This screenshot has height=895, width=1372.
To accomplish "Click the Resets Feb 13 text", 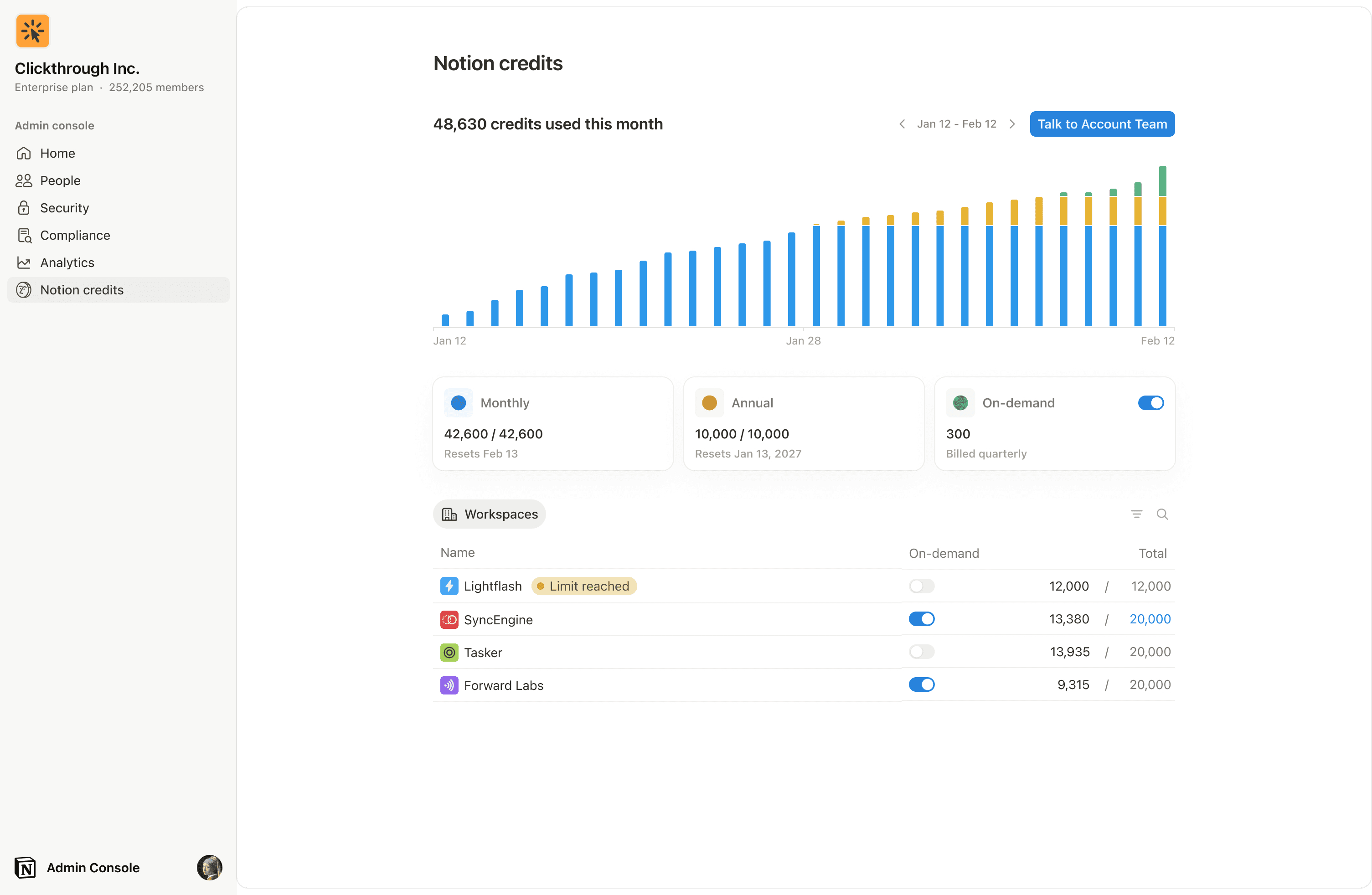I will (481, 453).
